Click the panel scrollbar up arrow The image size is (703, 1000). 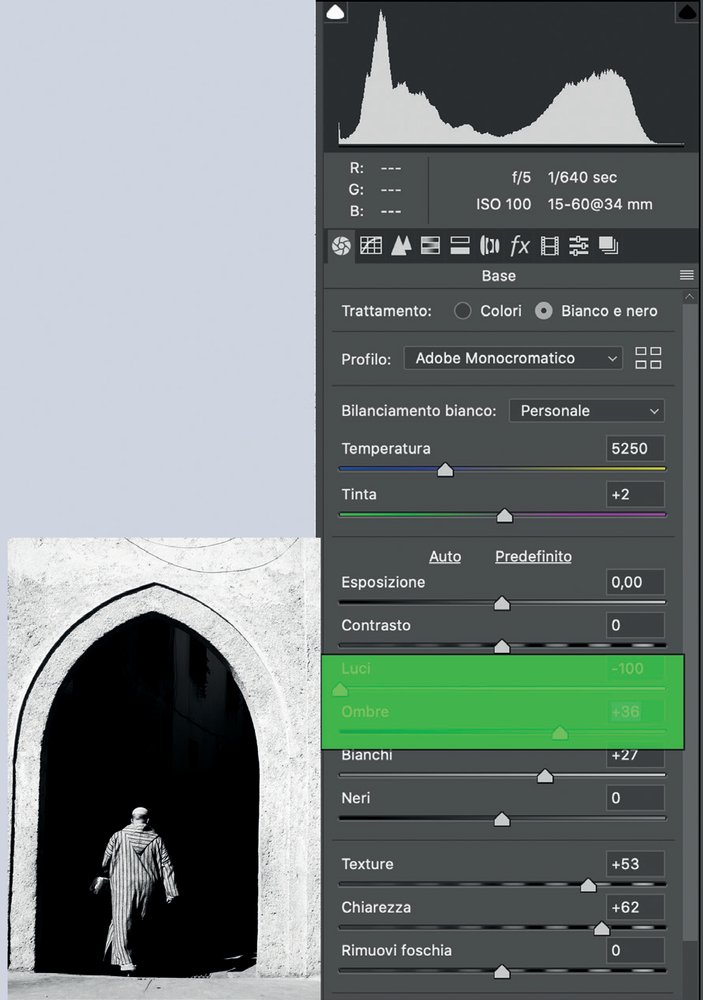(x=689, y=297)
